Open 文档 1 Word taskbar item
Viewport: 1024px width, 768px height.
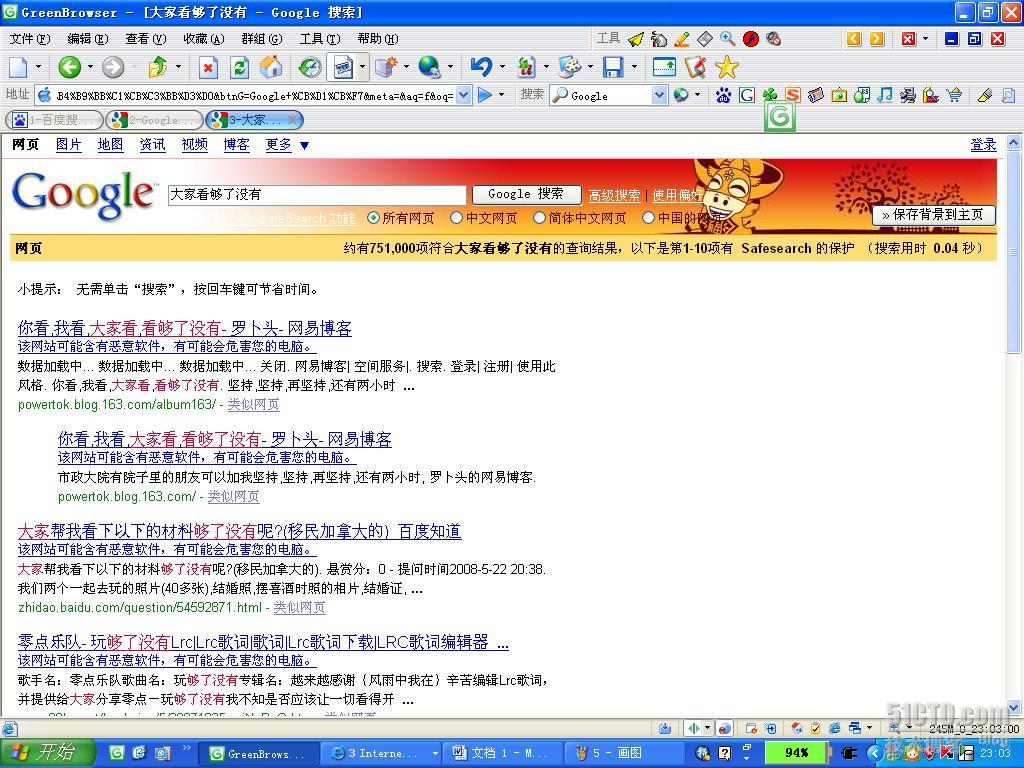point(501,753)
